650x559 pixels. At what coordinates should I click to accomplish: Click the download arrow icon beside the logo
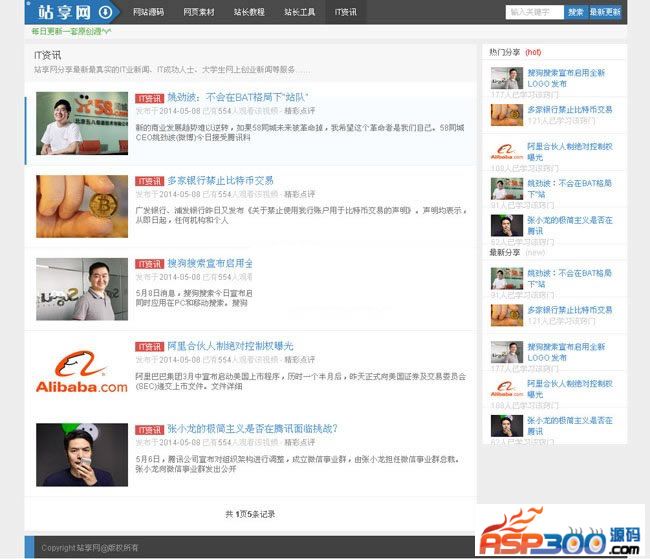(106, 12)
